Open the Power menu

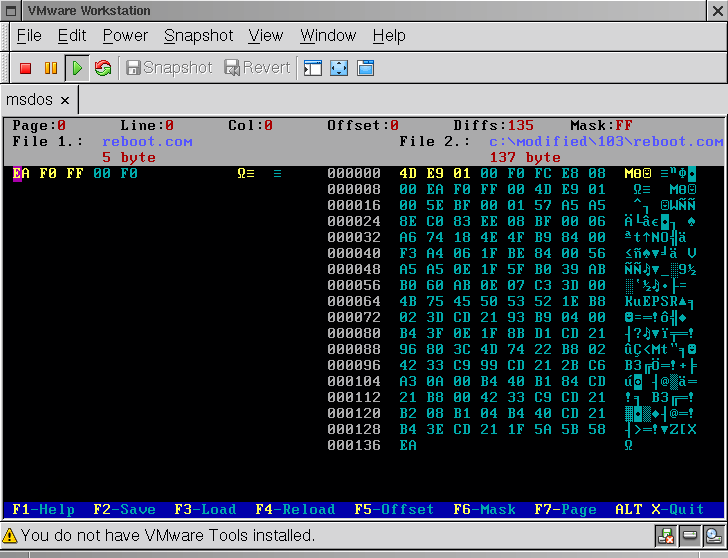(x=125, y=35)
